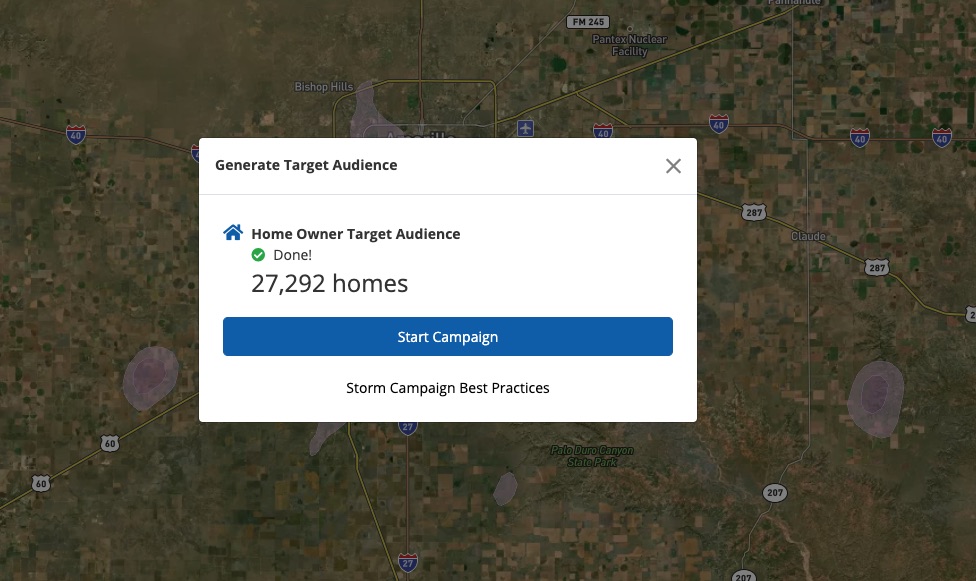Select the I-27 shield nearest the dialog
This screenshot has height=581, width=976.
pos(407,427)
